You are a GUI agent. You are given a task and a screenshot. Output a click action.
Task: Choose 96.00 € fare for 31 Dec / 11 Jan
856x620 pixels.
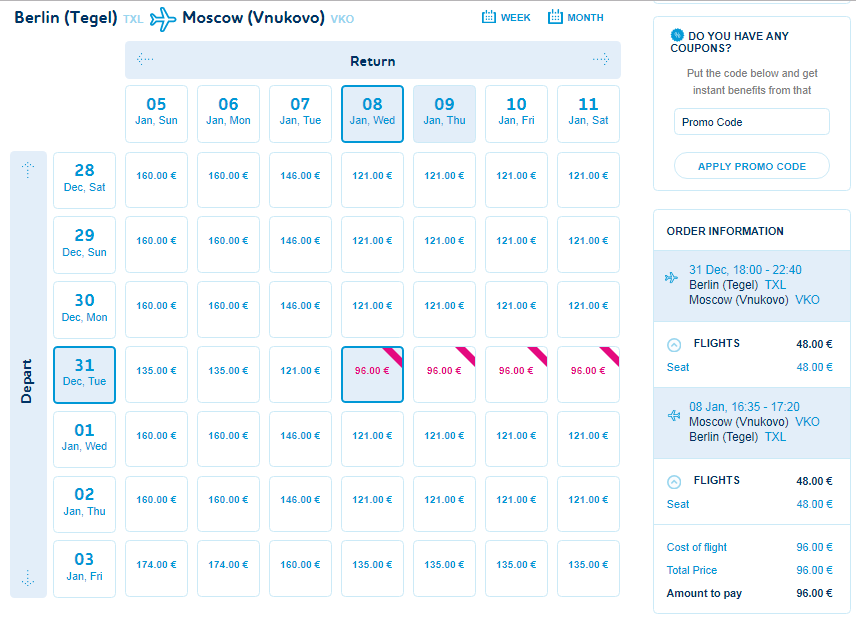coord(588,375)
